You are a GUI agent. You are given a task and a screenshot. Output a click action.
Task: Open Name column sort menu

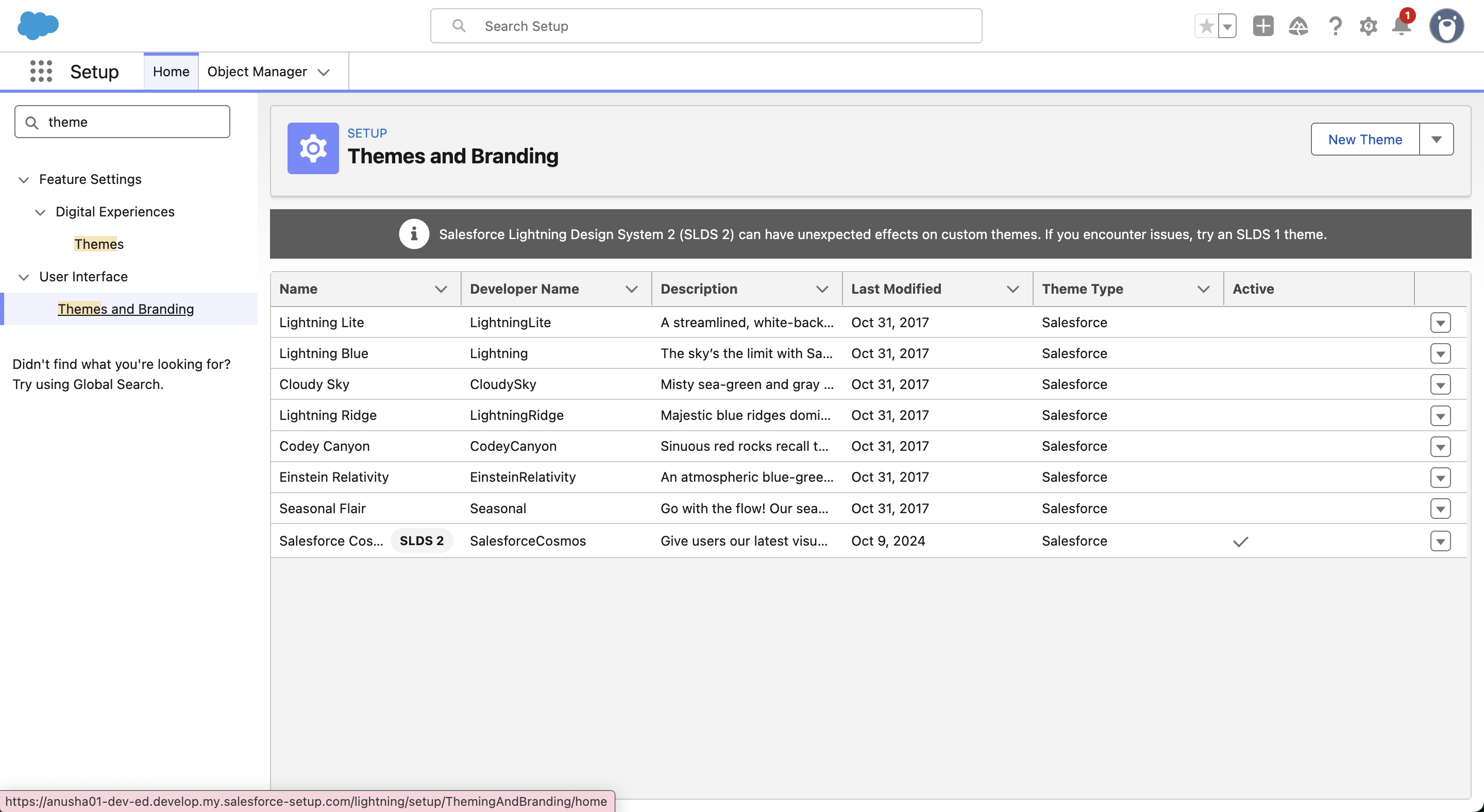[x=441, y=289]
